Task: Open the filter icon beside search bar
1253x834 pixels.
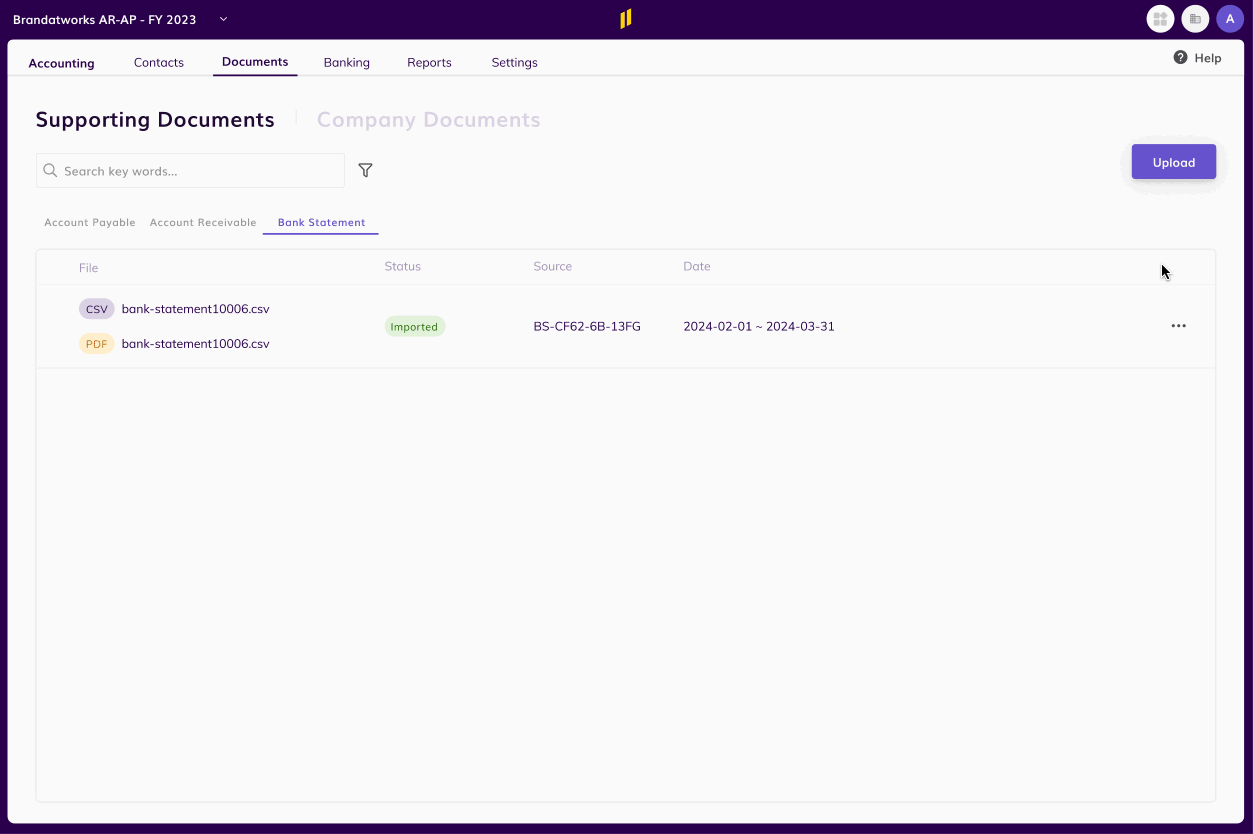Action: [365, 170]
